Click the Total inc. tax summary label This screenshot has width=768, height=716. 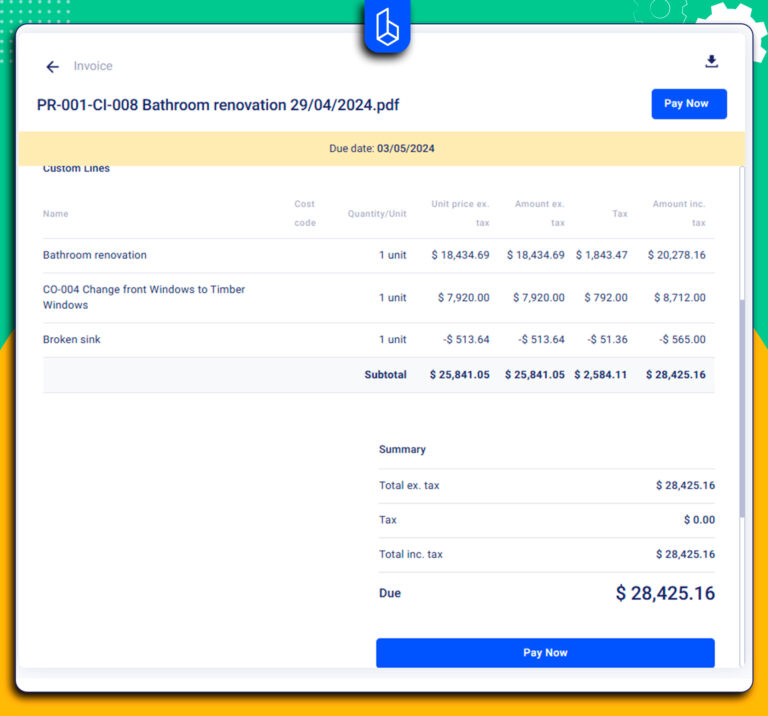point(410,554)
